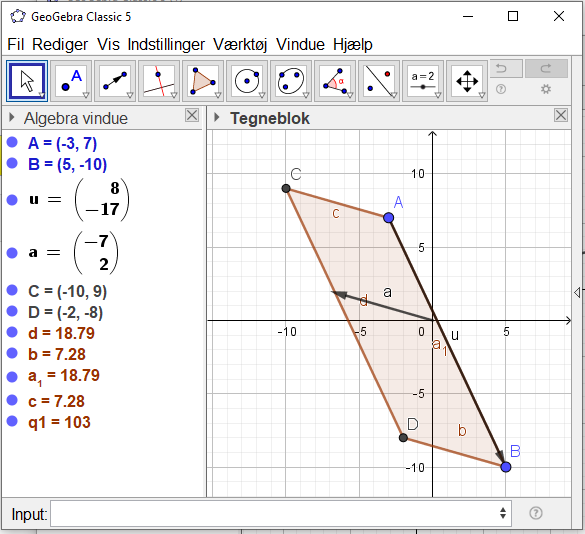Expand the Algebra vindue style bar
Image resolution: width=585 pixels, height=534 pixels.
[12, 118]
